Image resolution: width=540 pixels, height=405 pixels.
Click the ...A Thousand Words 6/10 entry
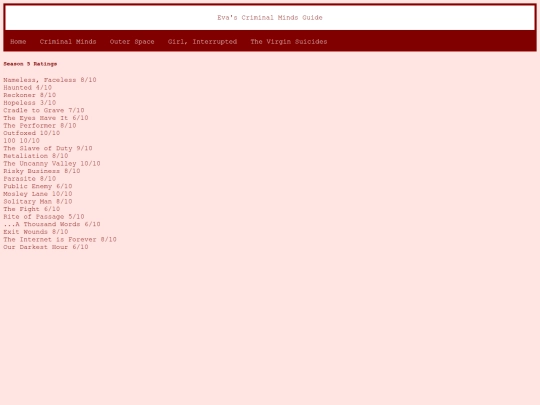[52, 224]
